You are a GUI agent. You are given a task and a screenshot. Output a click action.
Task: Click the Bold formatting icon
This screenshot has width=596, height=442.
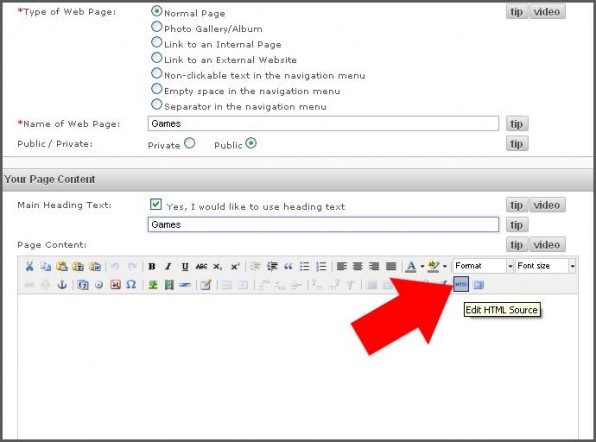coord(152,266)
